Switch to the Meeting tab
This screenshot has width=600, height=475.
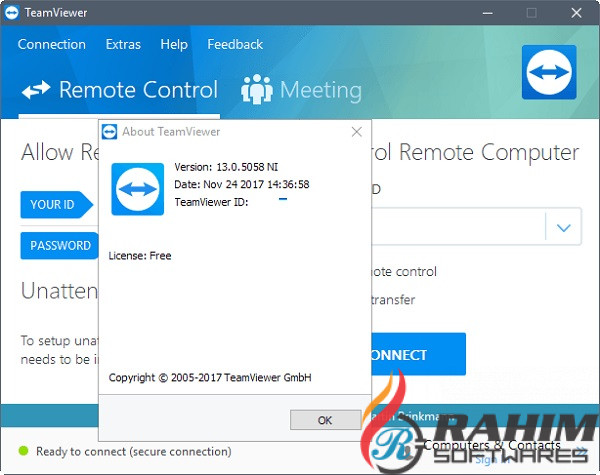[302, 90]
